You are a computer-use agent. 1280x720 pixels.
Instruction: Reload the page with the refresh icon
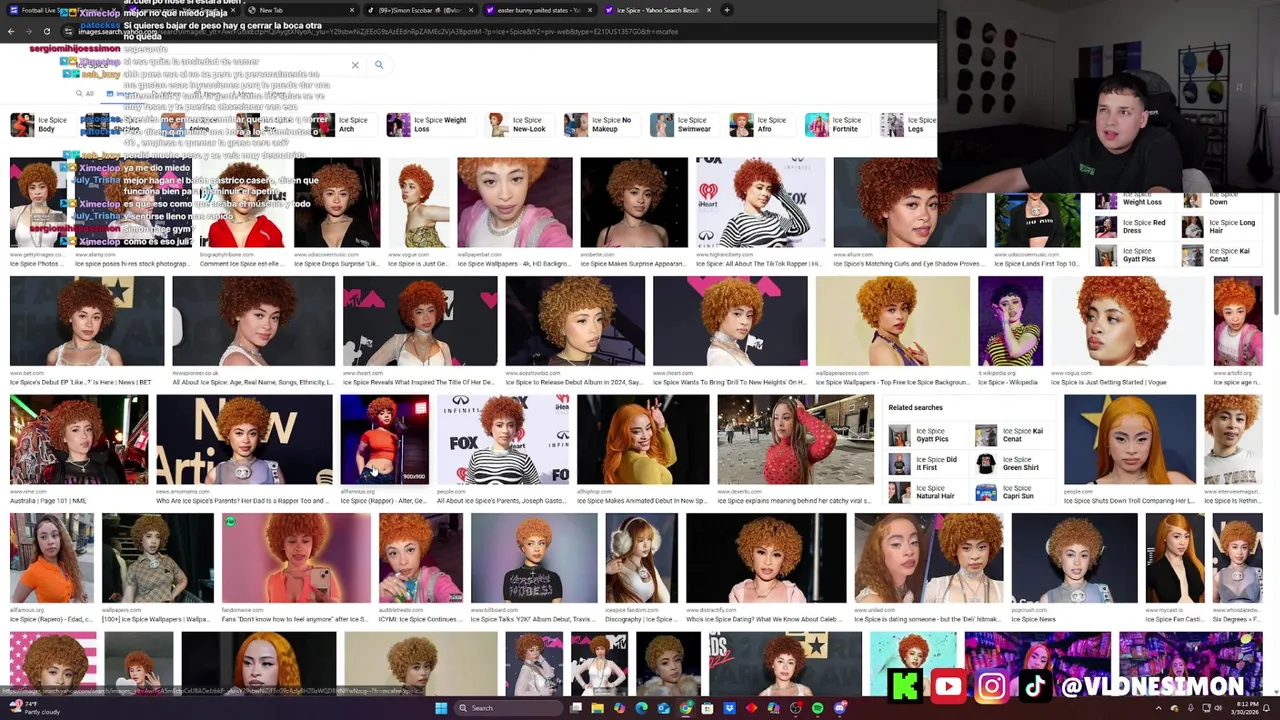pyautogui.click(x=46, y=31)
